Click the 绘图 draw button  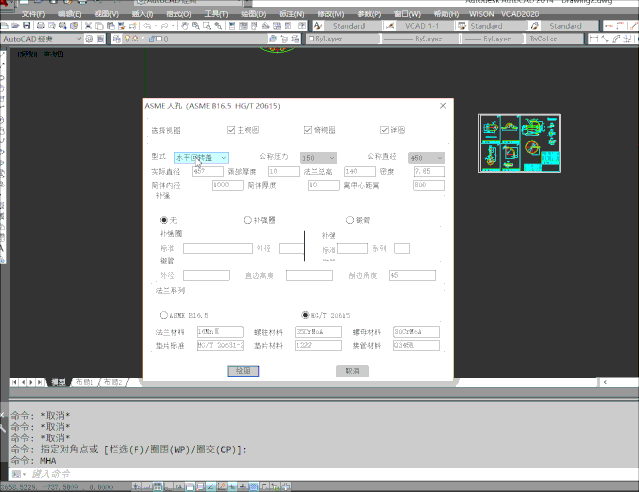(243, 371)
